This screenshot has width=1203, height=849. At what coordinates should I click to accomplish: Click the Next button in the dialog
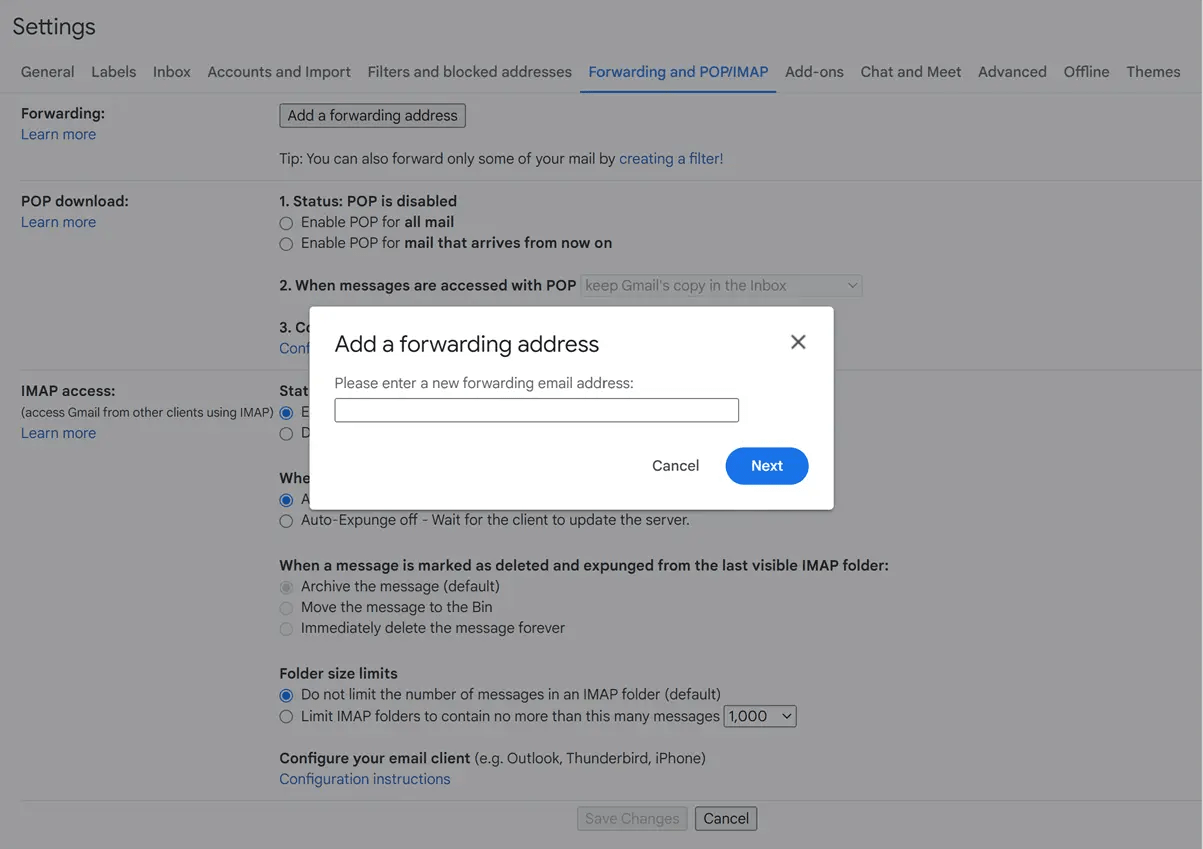(766, 465)
